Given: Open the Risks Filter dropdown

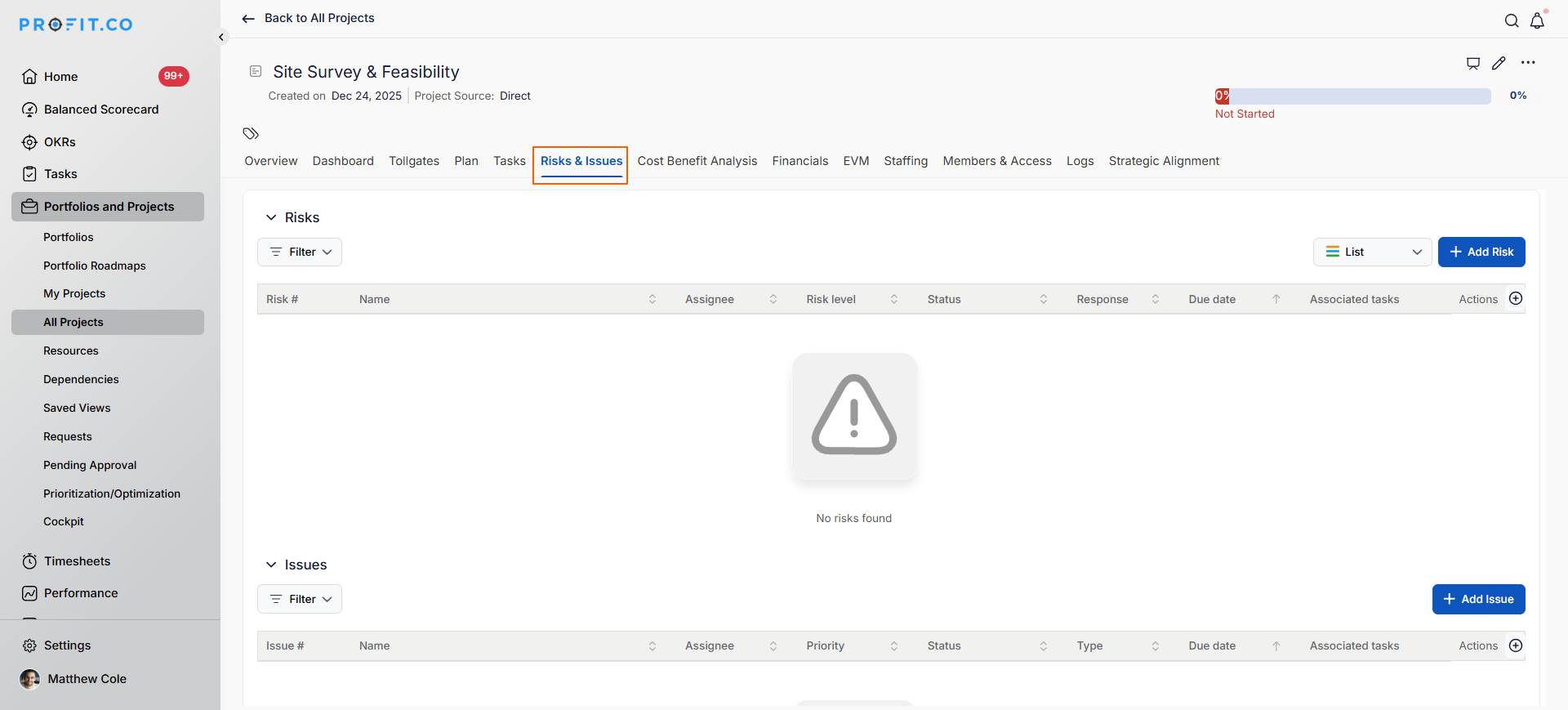Looking at the screenshot, I should pos(300,252).
